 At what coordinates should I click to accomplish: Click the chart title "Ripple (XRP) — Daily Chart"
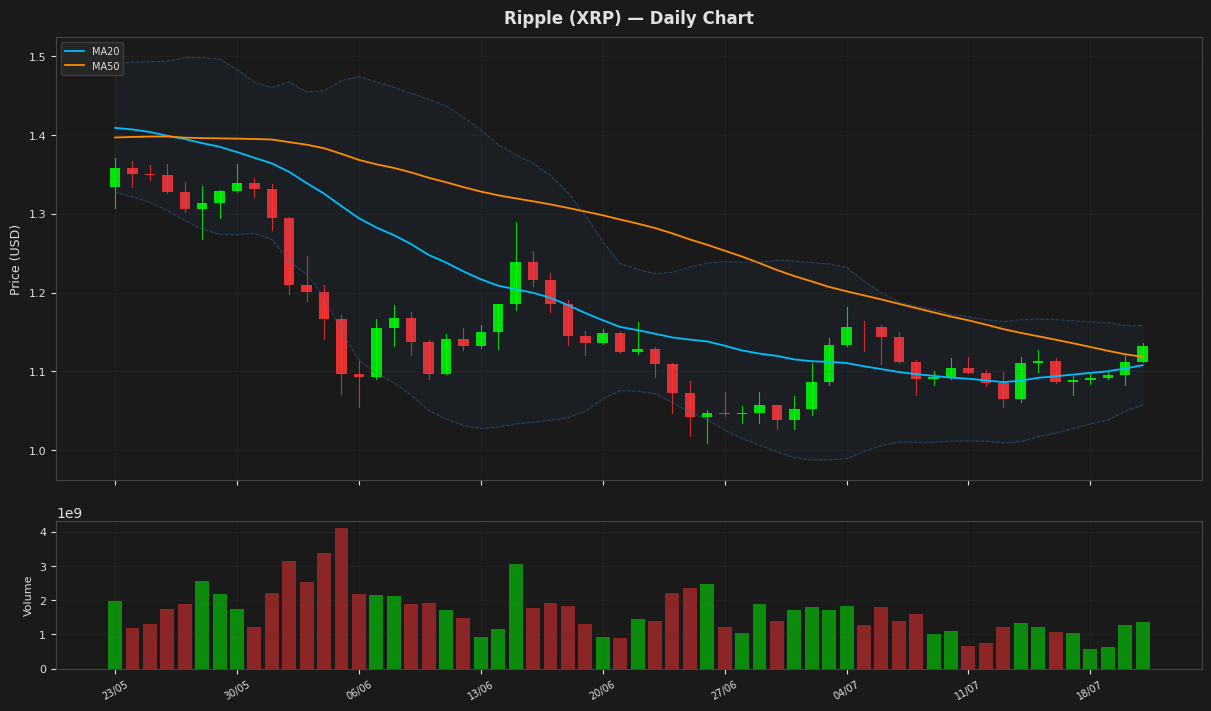tap(628, 18)
